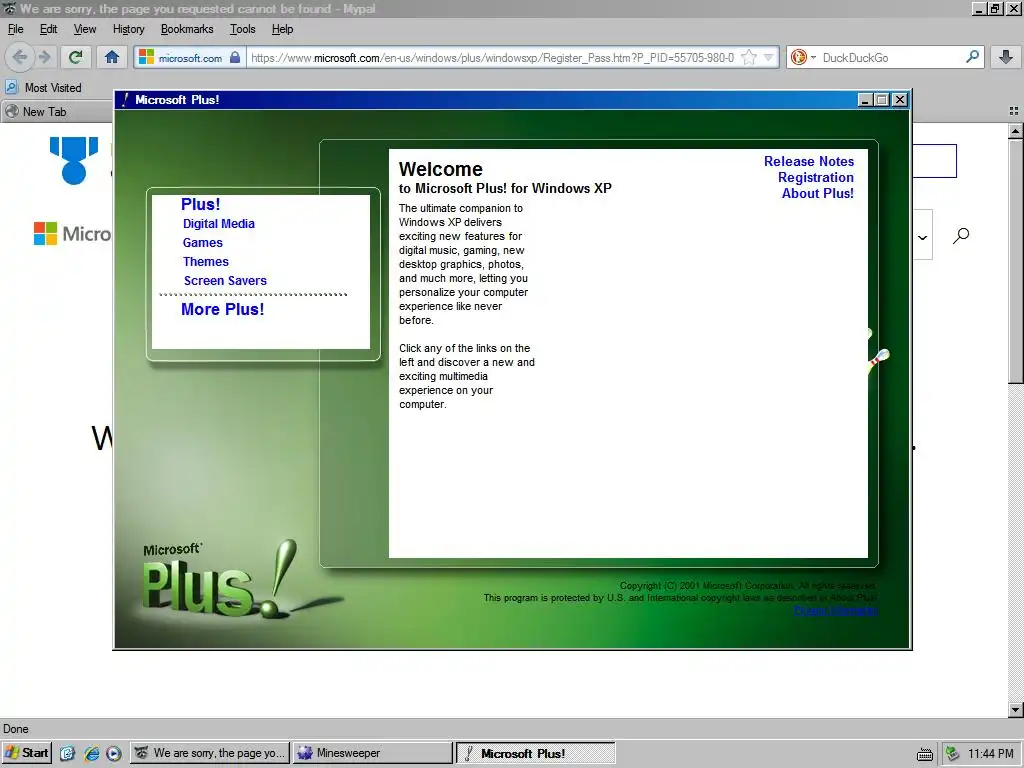Click the vertical scrollbar thumb in browser
The image size is (1024, 768).
pyautogui.click(x=1015, y=261)
